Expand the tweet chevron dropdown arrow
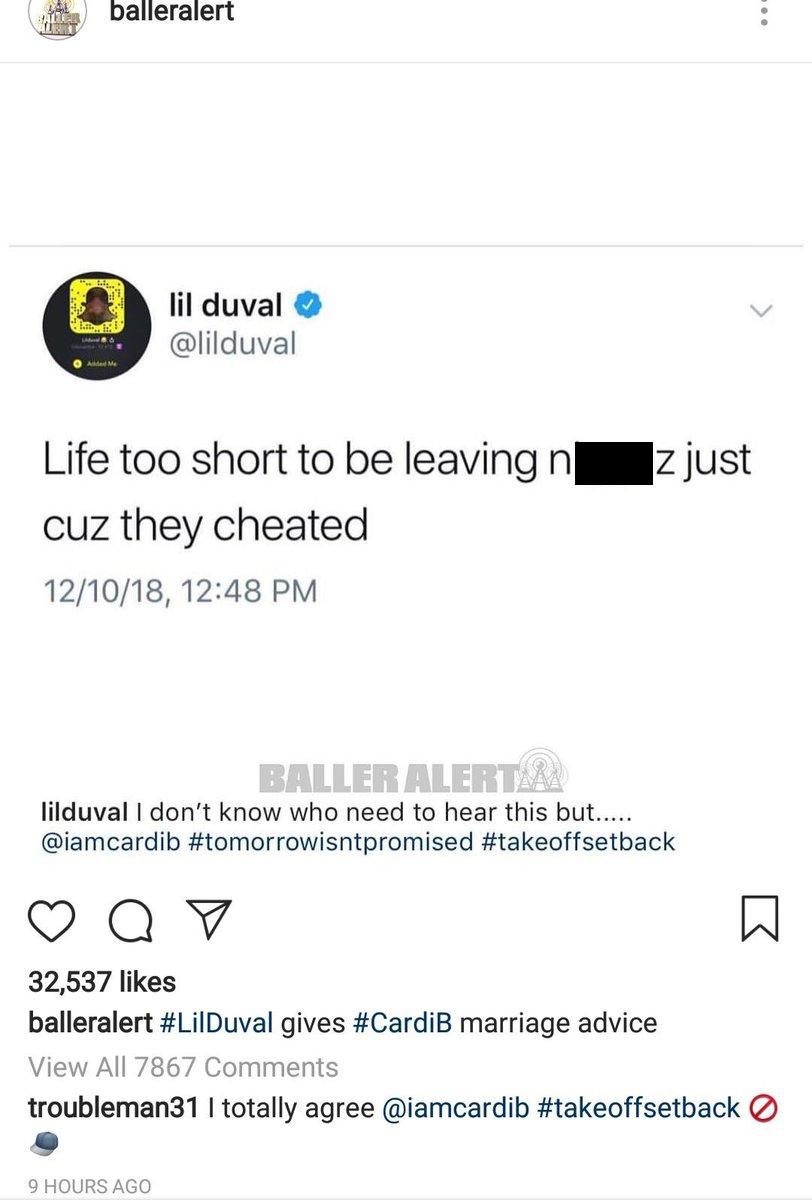This screenshot has height=1200, width=812. click(762, 312)
